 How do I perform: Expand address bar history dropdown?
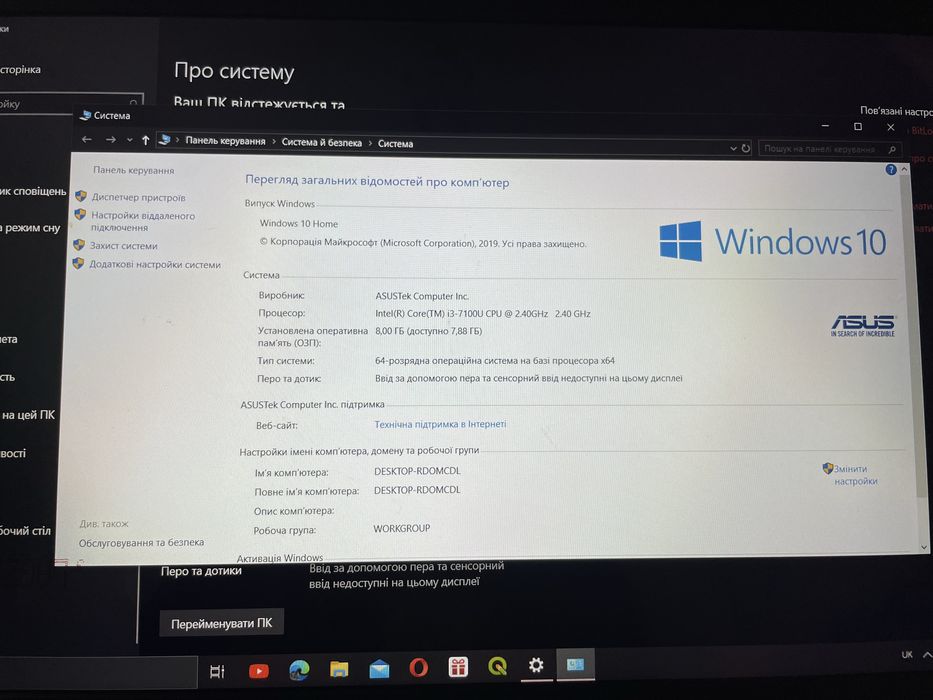[733, 148]
